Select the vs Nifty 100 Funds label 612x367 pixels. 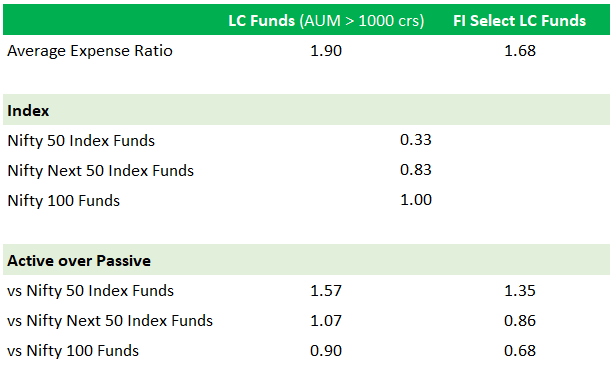coord(73,351)
